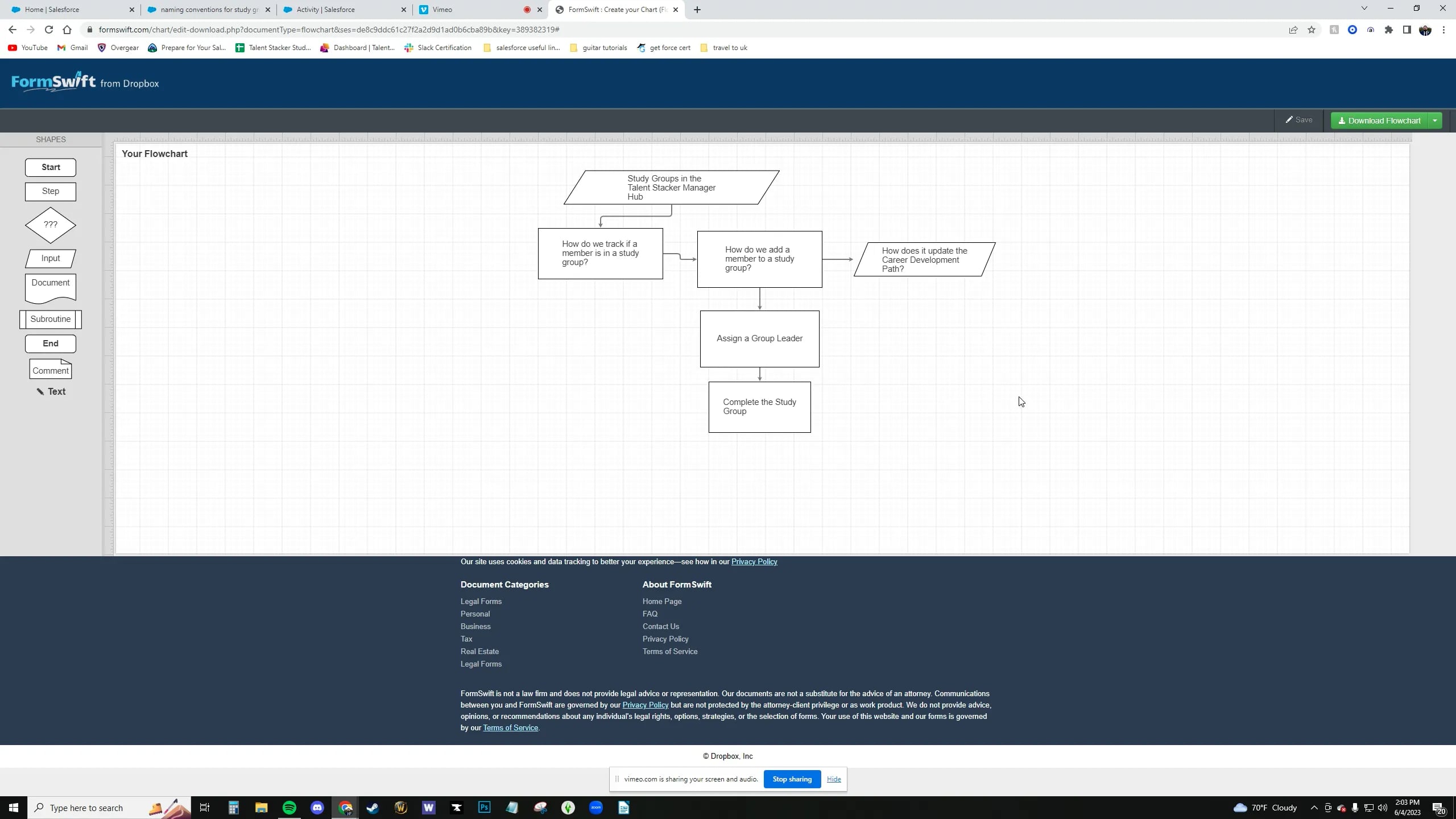
Task: Open the Terms of Service footer link
Action: (x=669, y=651)
